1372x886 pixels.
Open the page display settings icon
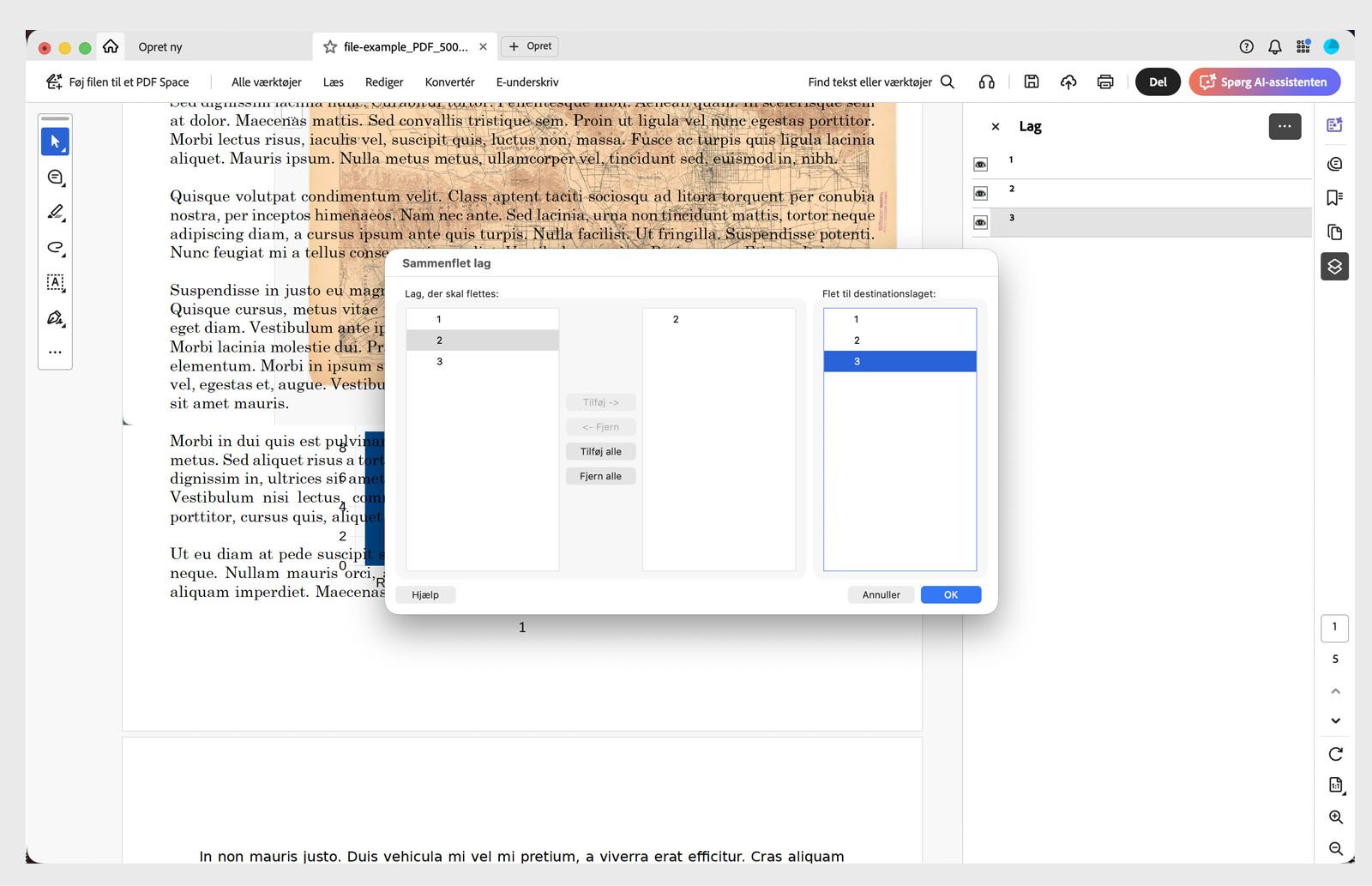[x=1335, y=785]
